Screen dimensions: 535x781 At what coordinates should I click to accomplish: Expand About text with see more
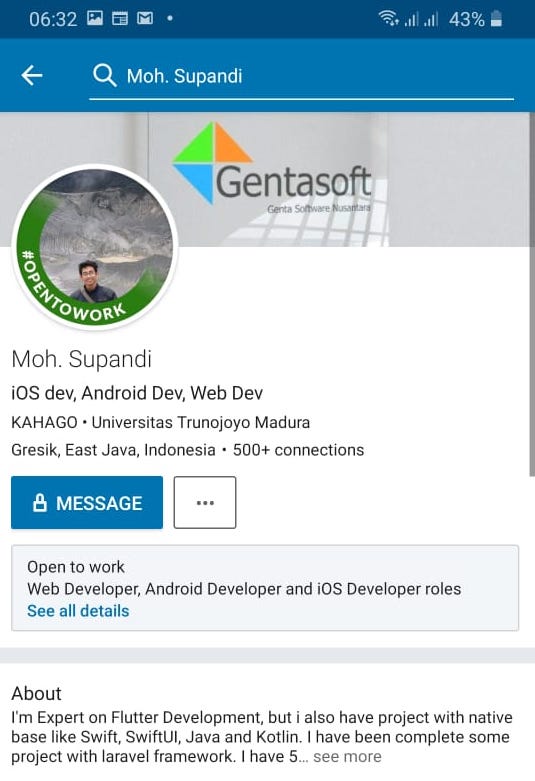347,757
